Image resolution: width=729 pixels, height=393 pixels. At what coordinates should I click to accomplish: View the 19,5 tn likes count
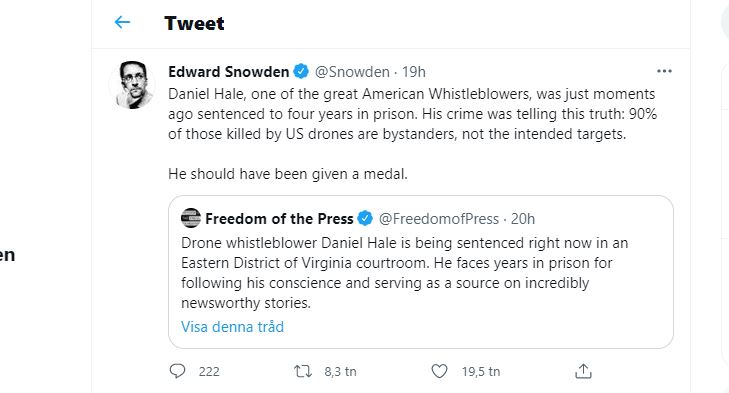481,371
